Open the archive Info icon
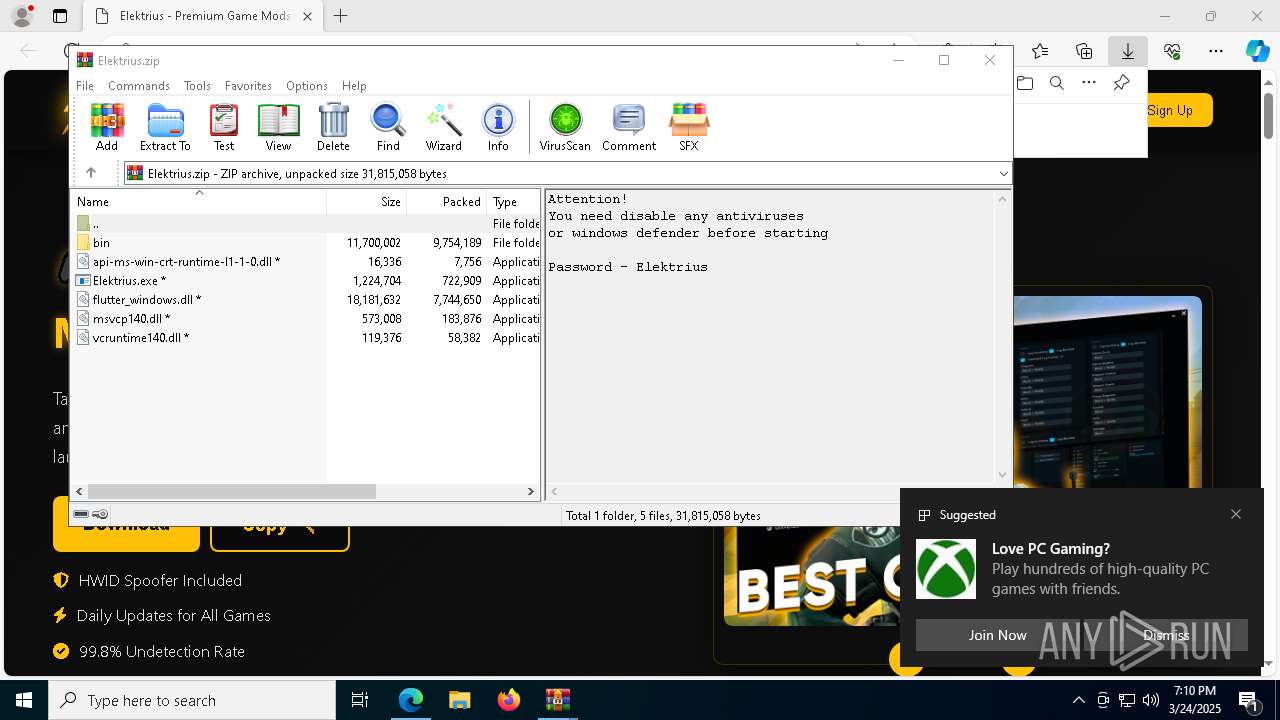 (x=498, y=127)
